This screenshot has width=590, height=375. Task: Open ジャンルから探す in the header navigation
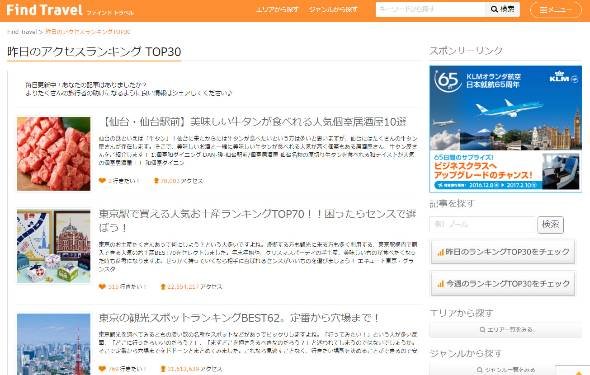coord(333,10)
